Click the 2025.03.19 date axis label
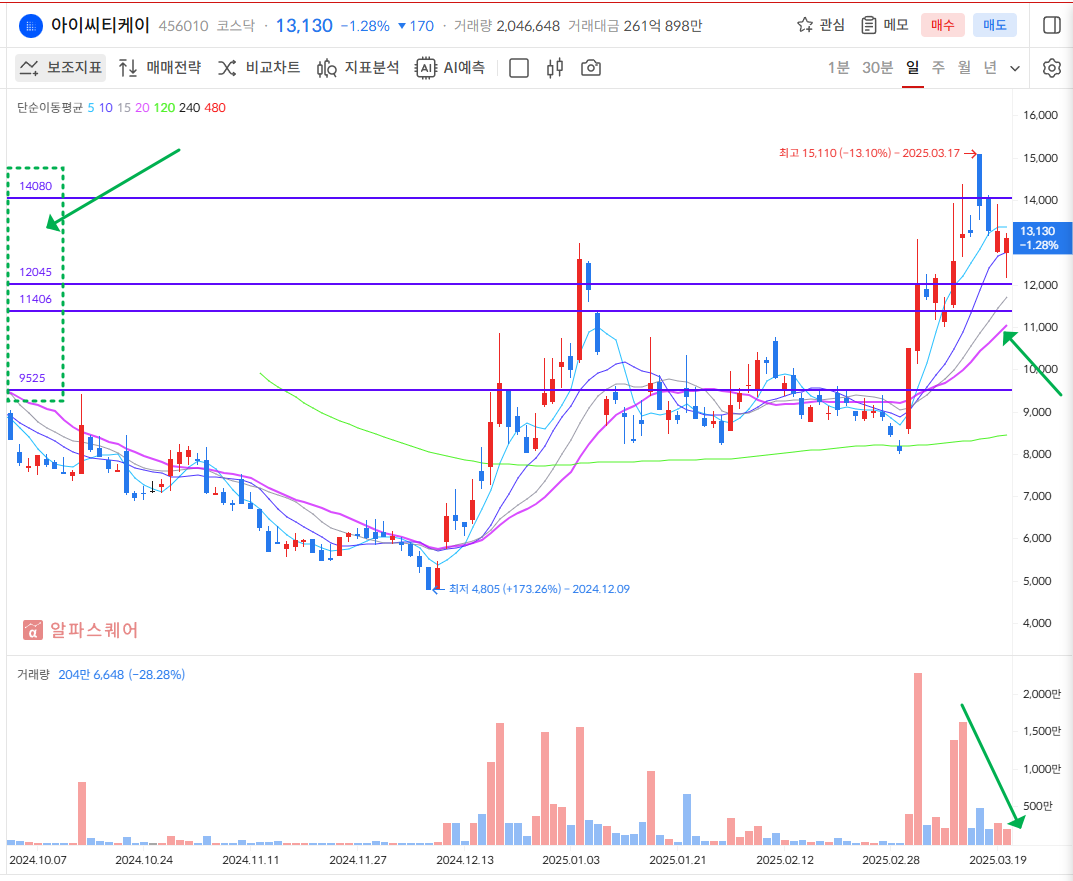This screenshot has height=881, width=1073. click(998, 860)
